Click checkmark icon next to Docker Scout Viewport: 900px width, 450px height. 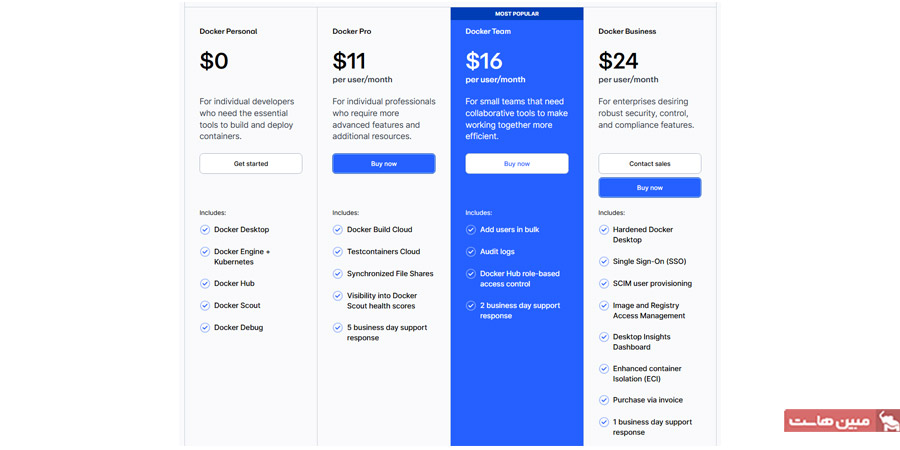coord(205,306)
